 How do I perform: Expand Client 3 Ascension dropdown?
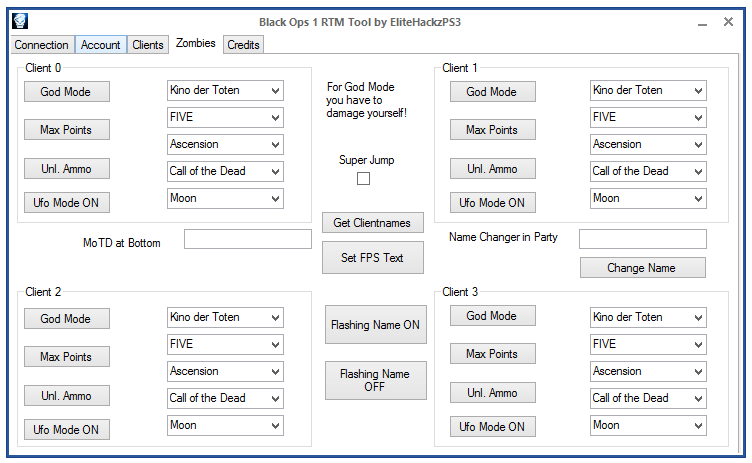pyautogui.click(x=648, y=371)
